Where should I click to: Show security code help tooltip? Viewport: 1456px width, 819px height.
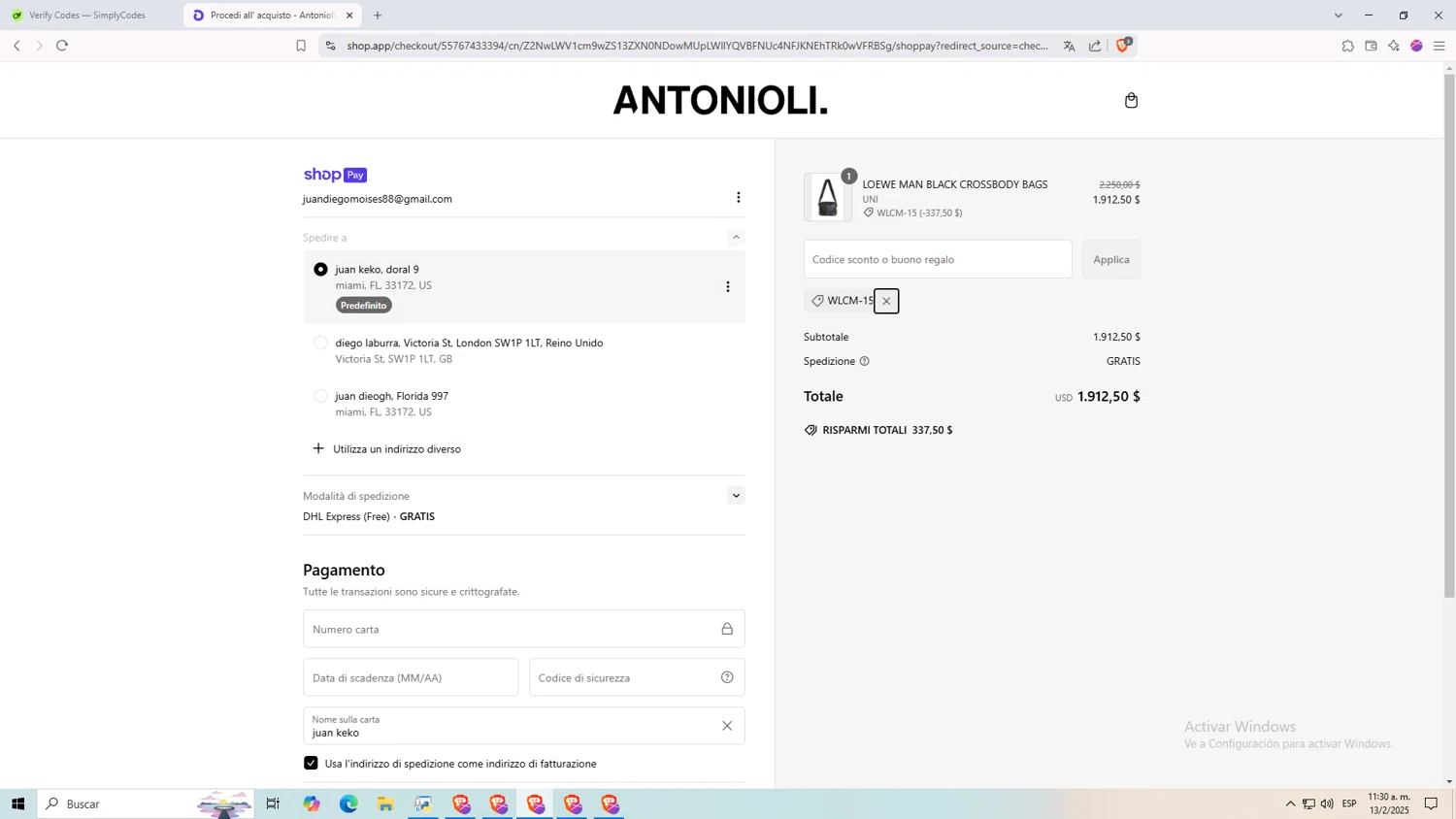[727, 677]
